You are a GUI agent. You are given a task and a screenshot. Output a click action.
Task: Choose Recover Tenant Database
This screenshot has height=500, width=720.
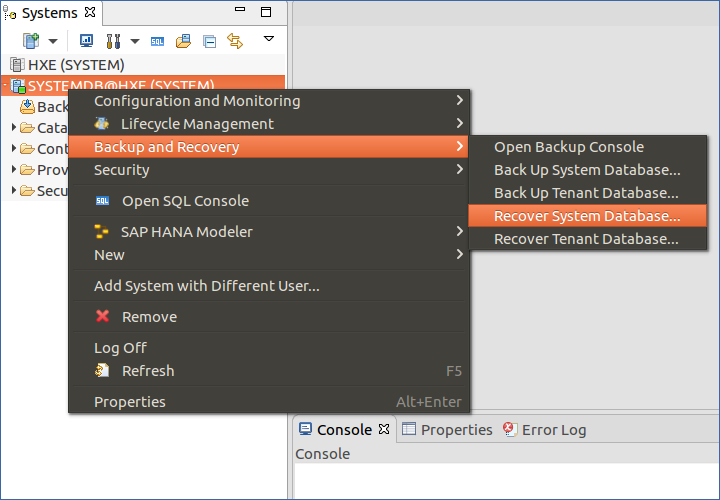[587, 239]
